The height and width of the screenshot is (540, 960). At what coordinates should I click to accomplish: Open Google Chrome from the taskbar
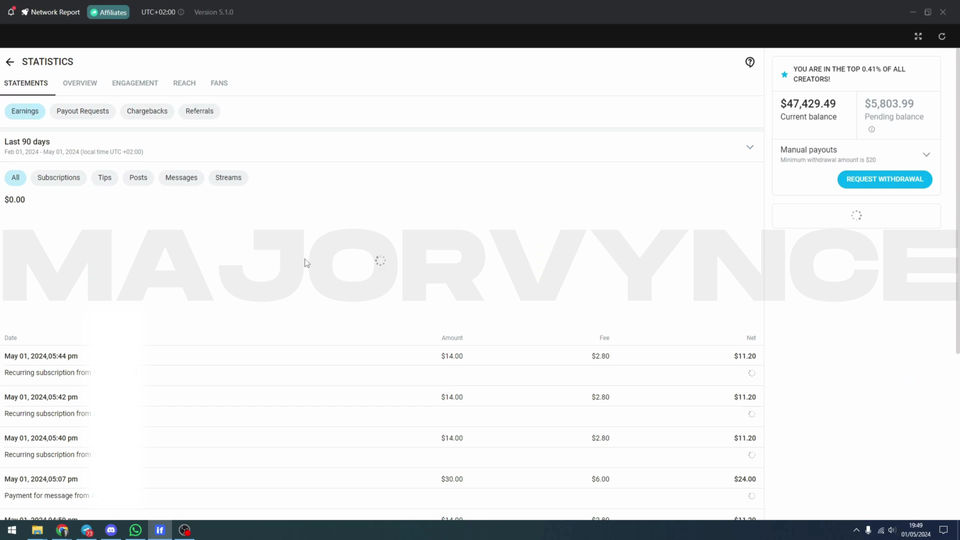coord(62,530)
